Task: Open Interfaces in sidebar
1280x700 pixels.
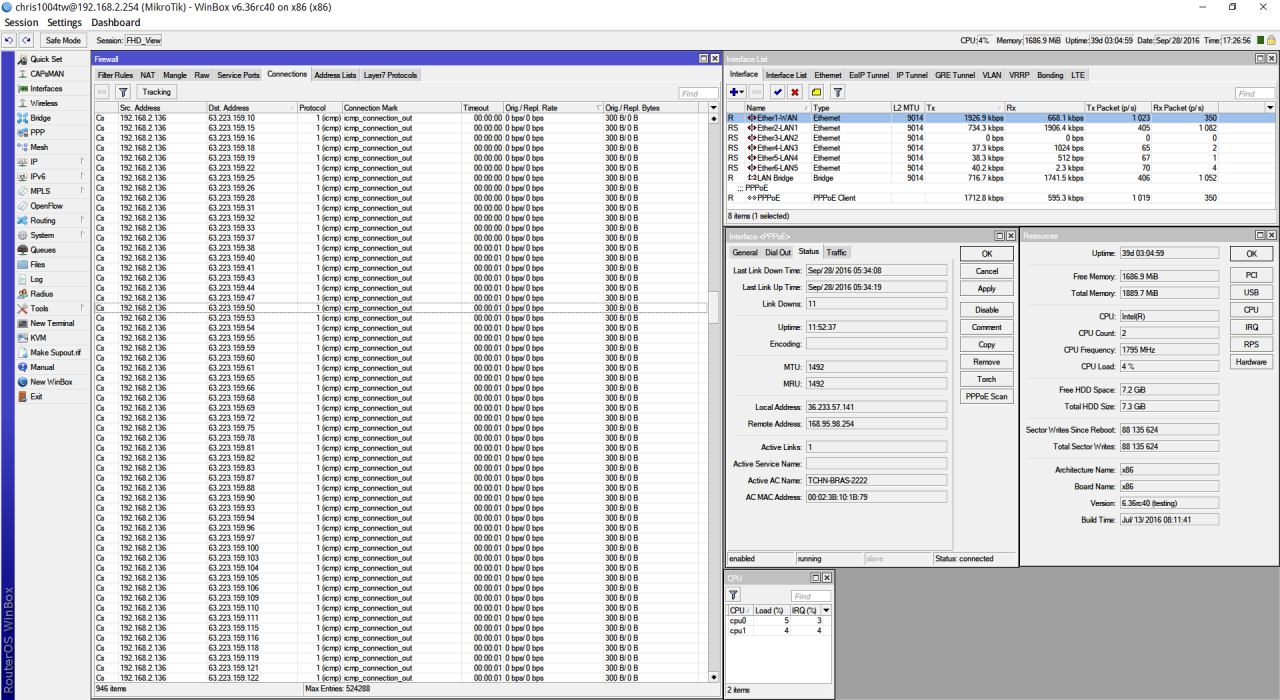Action: pos(45,88)
